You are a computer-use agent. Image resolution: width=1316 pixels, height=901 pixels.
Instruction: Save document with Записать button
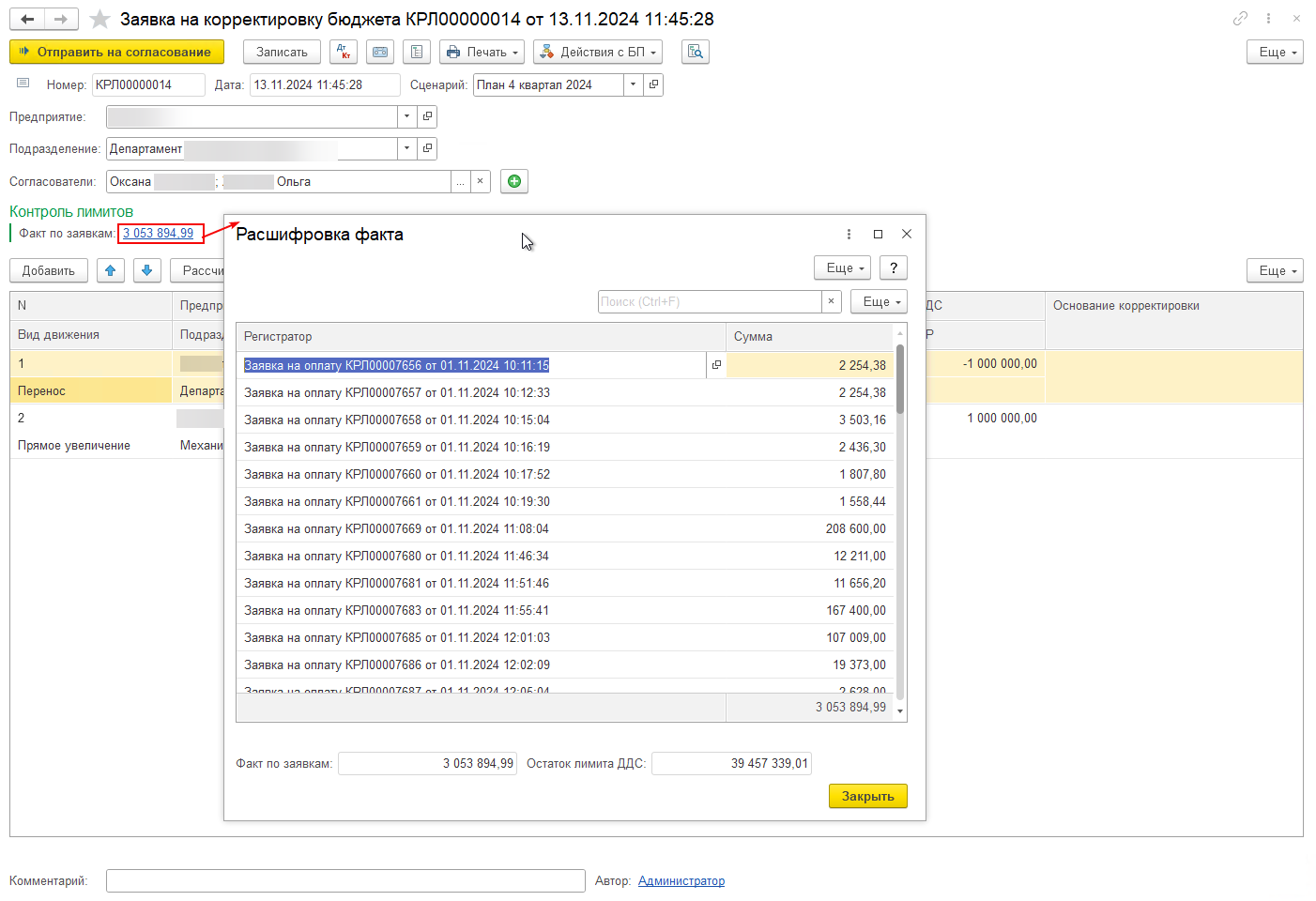point(282,52)
